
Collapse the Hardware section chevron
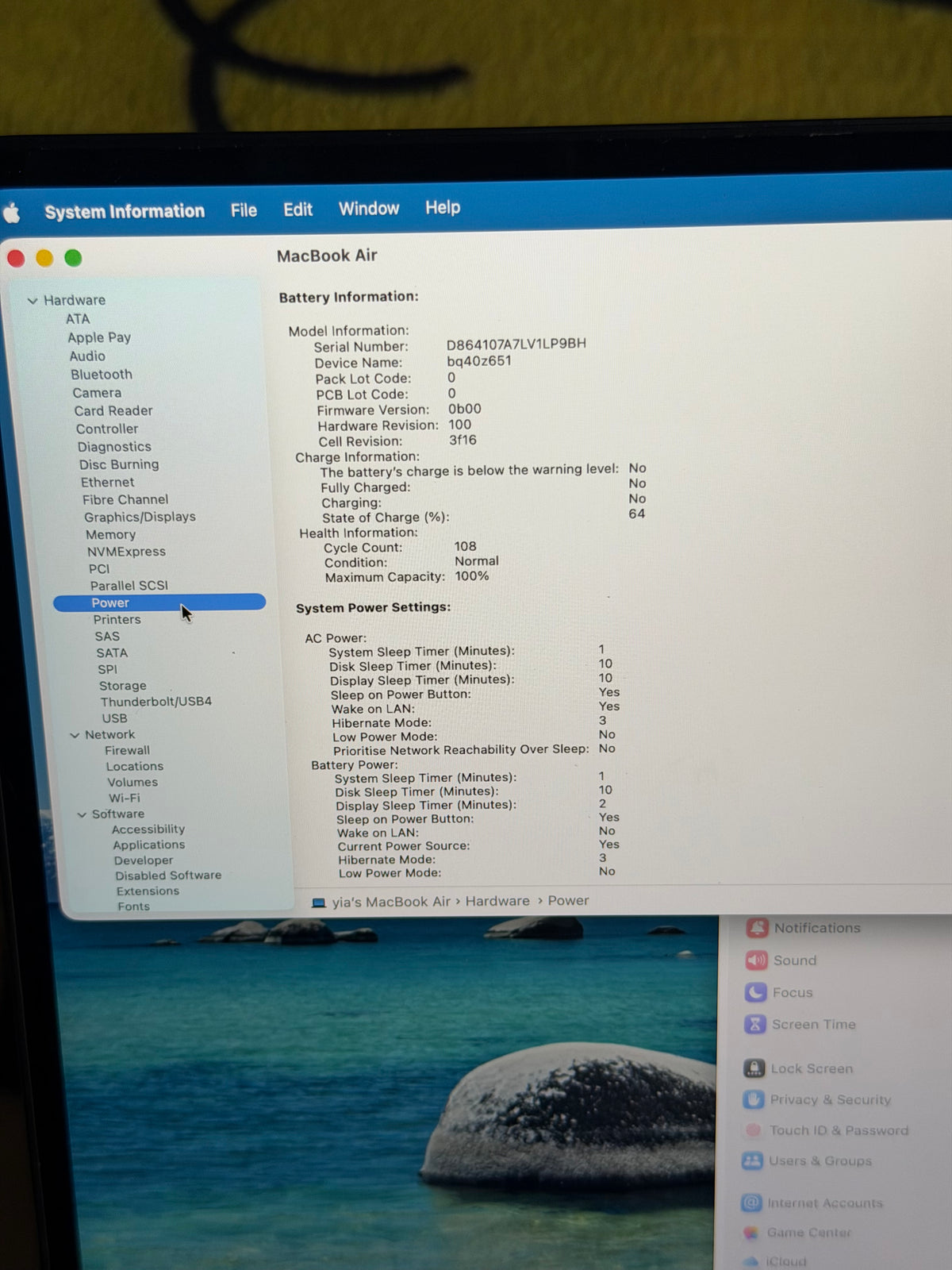(33, 301)
